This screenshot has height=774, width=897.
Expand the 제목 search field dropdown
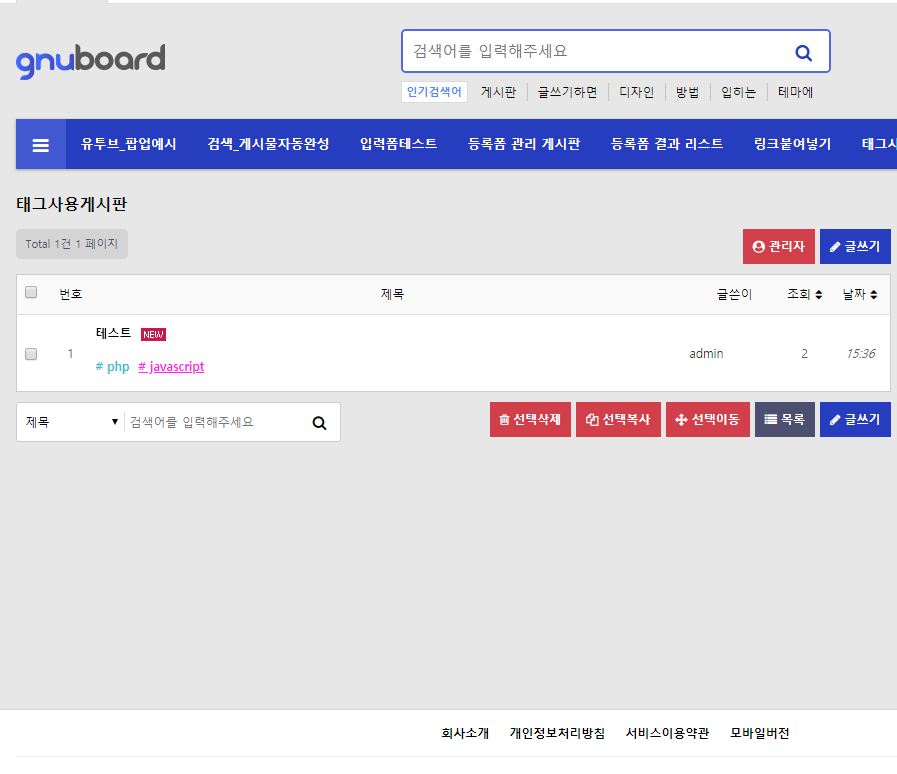pyautogui.click(x=70, y=422)
